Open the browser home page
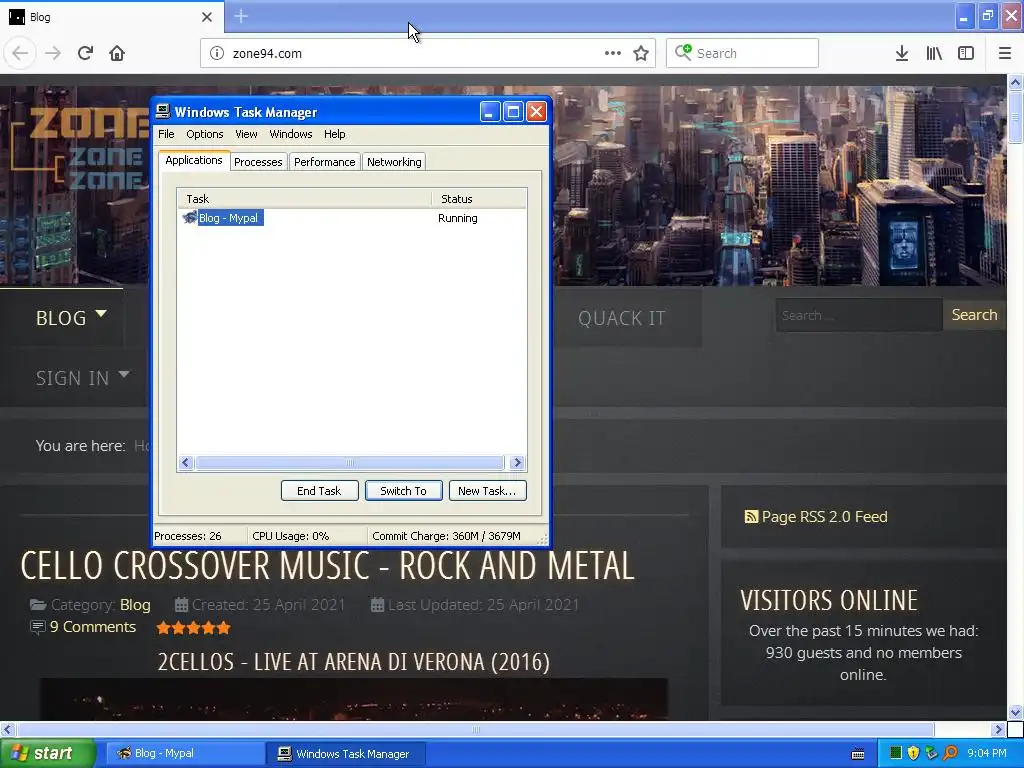This screenshot has width=1024, height=768. pos(117,53)
